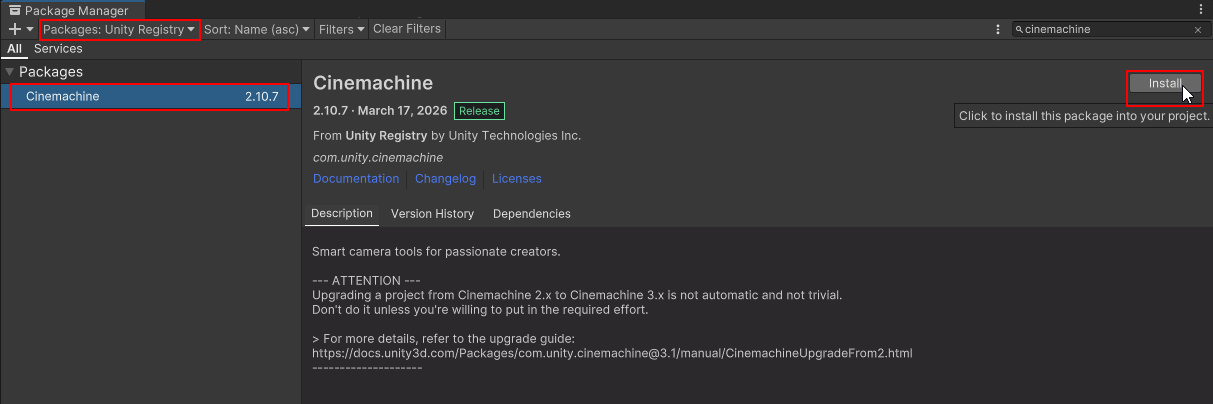Open the Packages: Unity Registry dropdown
1213x404 pixels.
[120, 29]
